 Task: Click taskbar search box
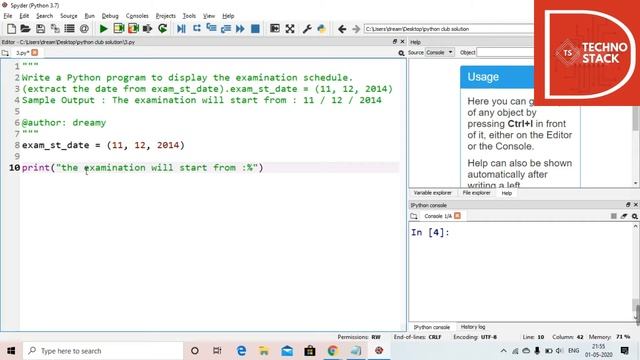[103, 351]
